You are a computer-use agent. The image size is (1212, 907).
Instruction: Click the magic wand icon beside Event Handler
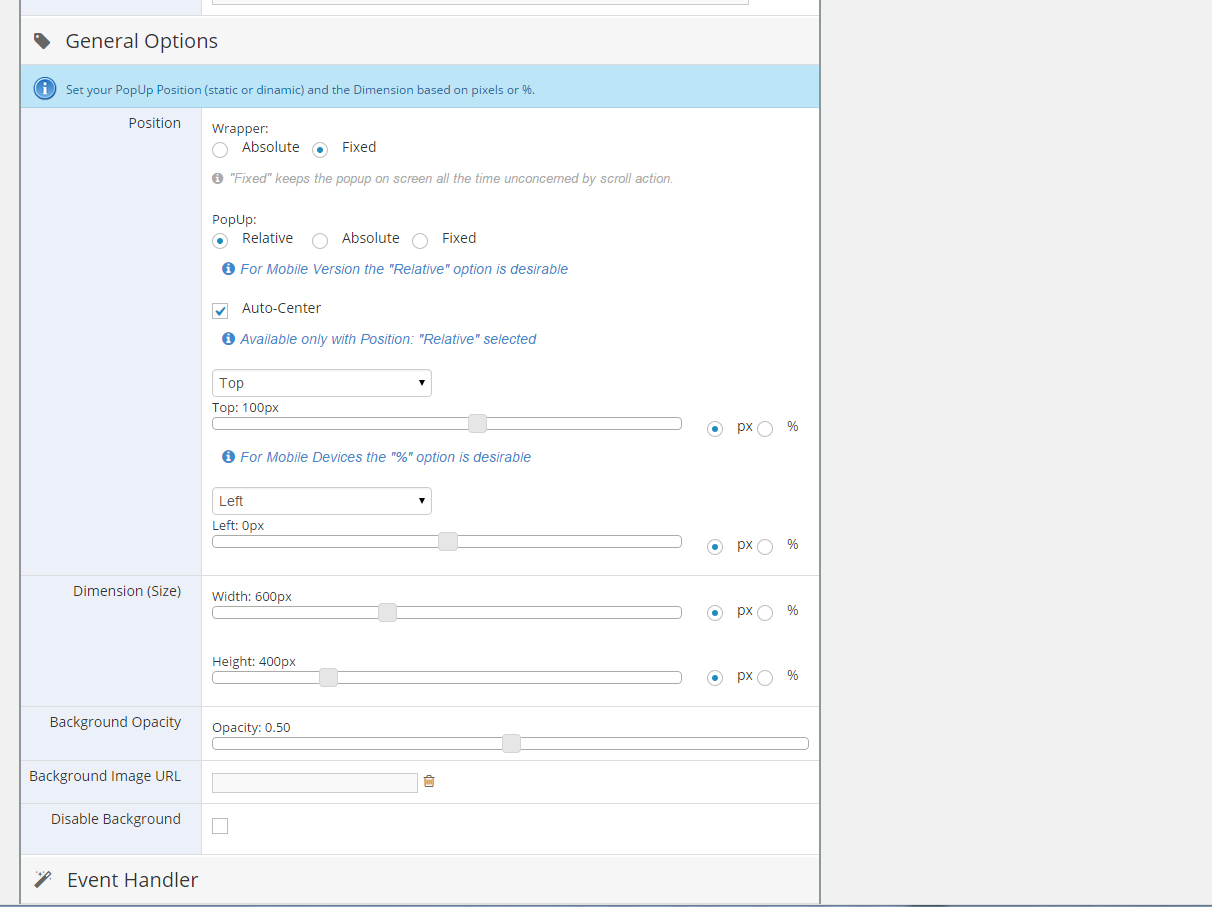click(42, 879)
